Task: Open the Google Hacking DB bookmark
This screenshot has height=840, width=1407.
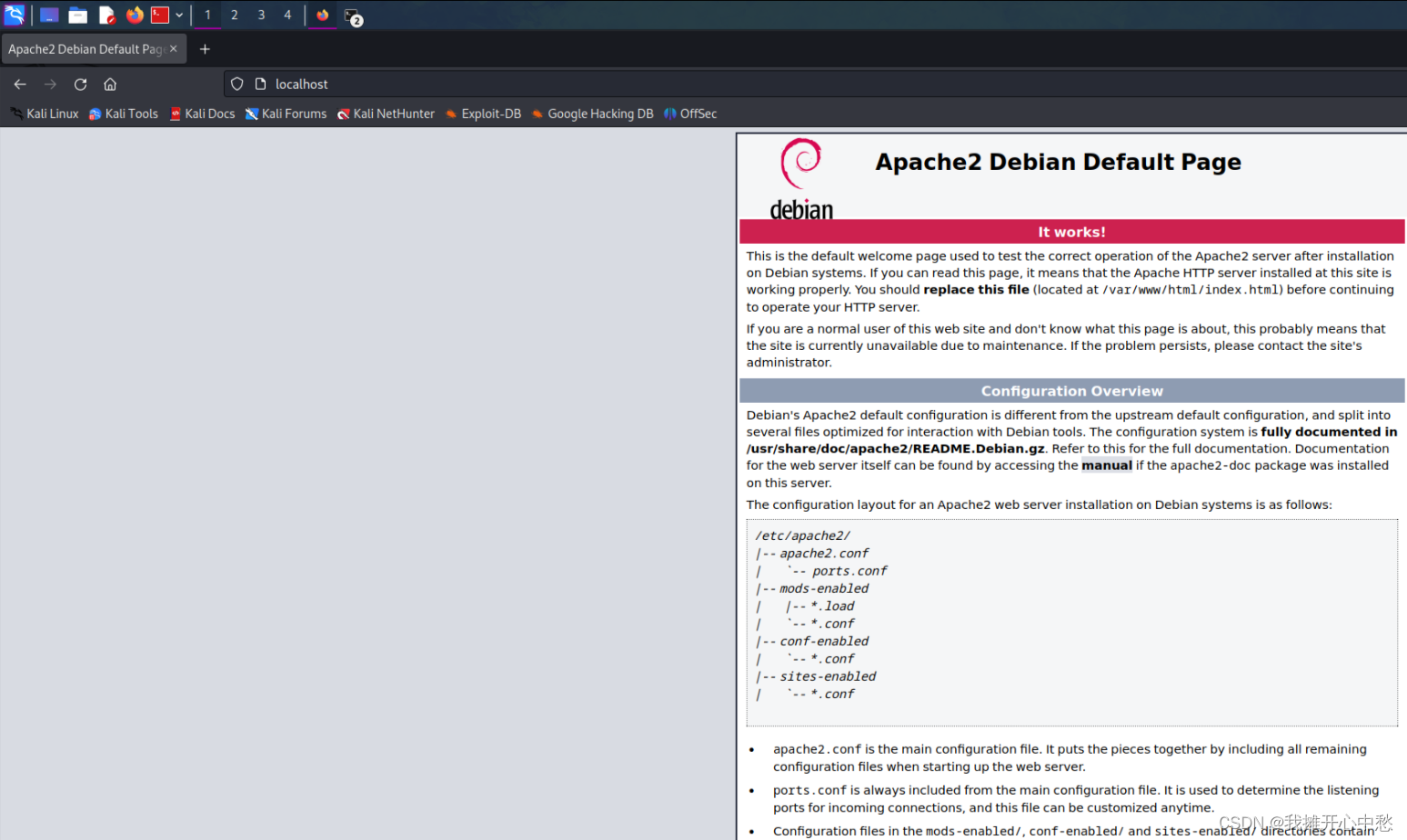Action: pos(592,114)
